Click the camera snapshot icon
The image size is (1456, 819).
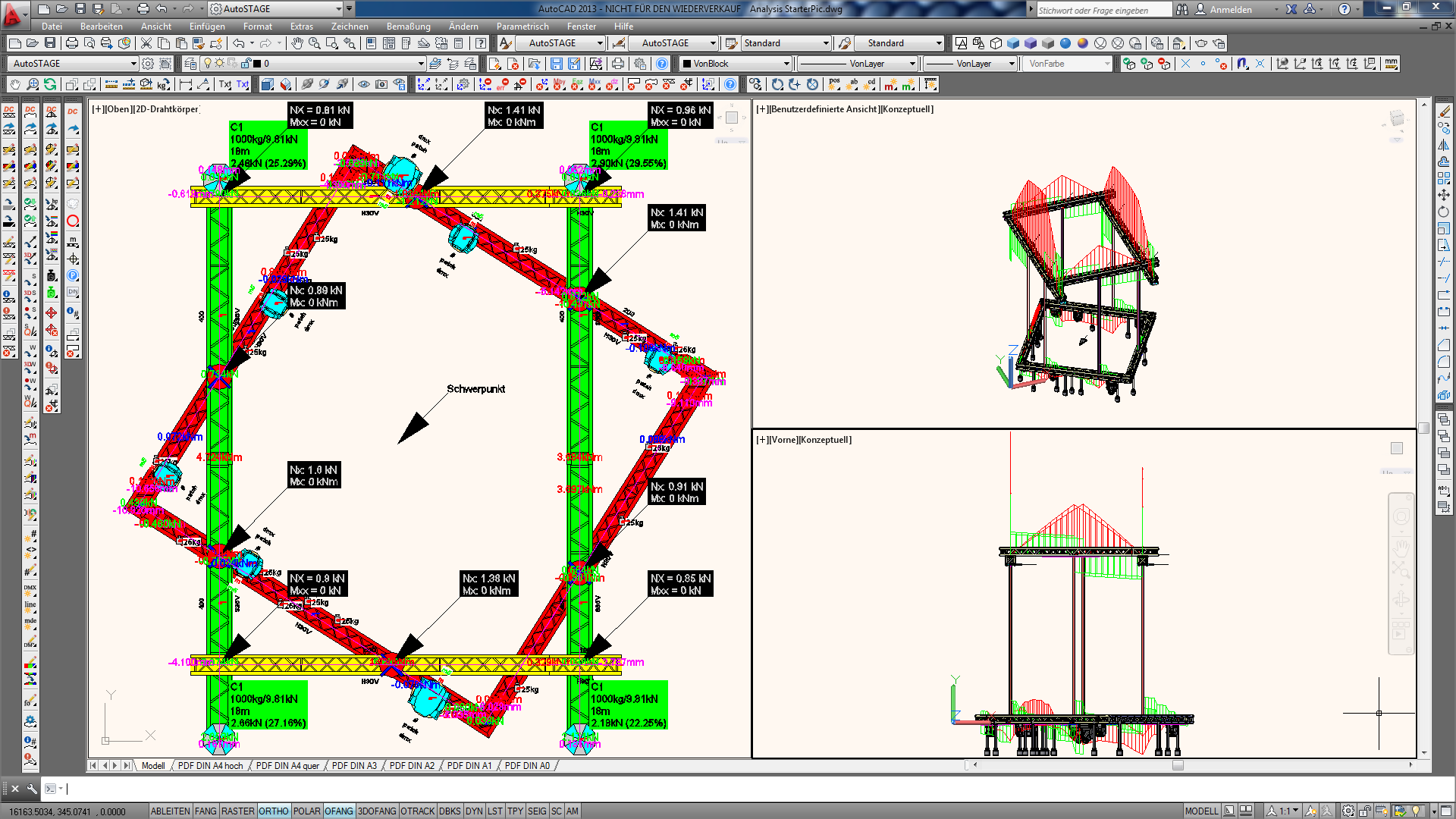tap(381, 84)
